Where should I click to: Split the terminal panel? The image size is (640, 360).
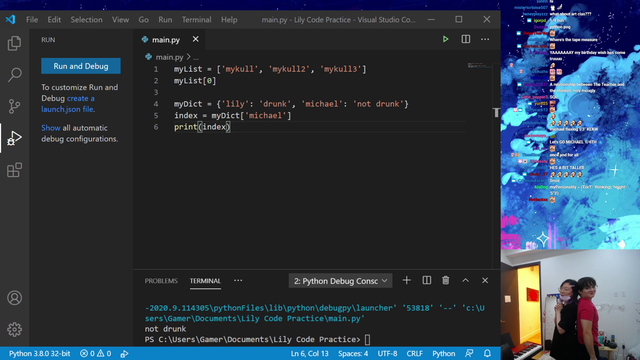tap(427, 280)
